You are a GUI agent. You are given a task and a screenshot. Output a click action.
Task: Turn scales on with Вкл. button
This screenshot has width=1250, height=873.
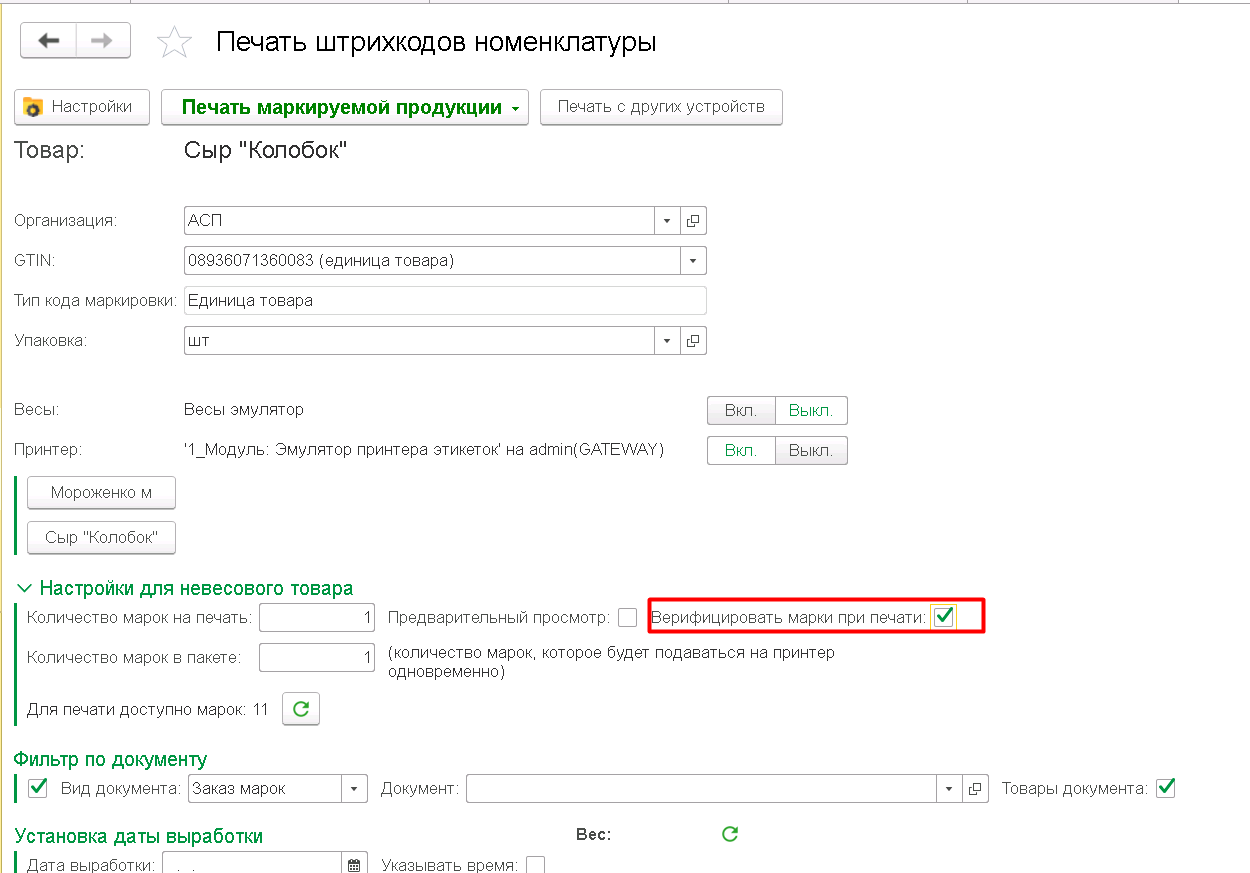[741, 410]
